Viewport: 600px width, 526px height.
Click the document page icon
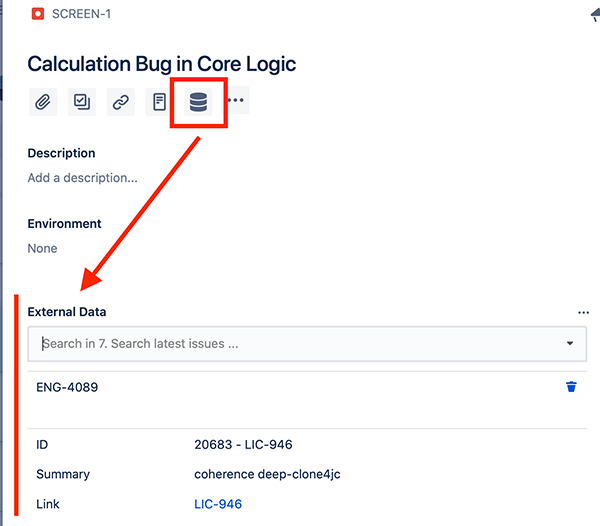coord(159,102)
